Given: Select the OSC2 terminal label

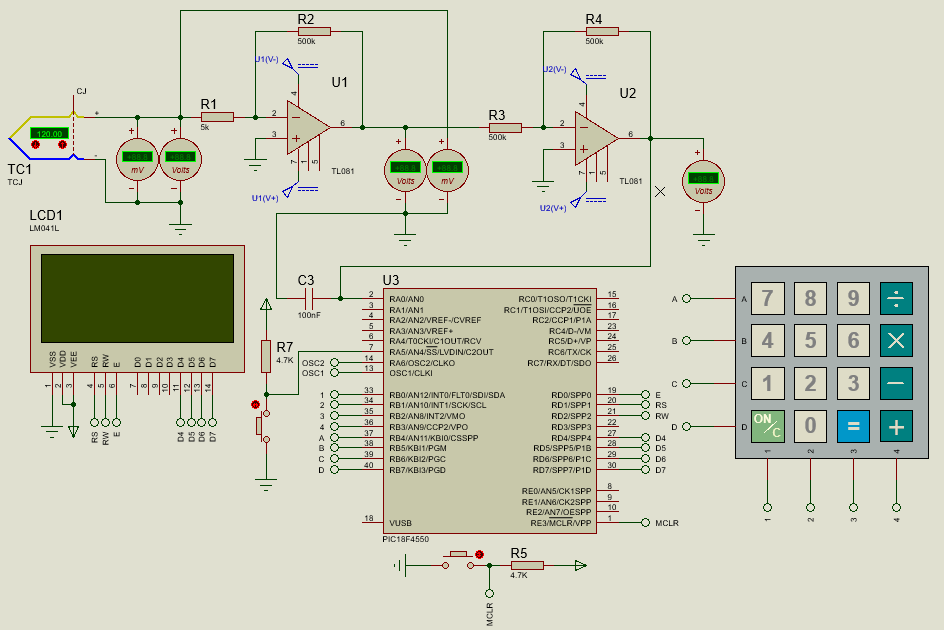Looking at the screenshot, I should click(x=313, y=363).
